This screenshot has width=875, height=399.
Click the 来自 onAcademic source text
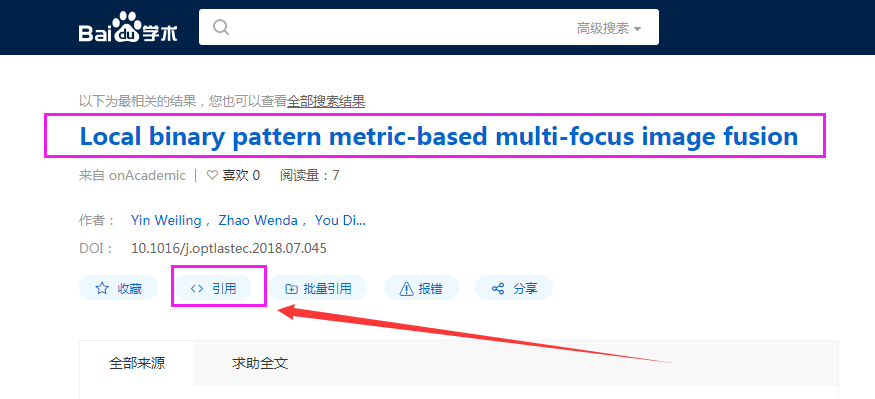pos(132,175)
